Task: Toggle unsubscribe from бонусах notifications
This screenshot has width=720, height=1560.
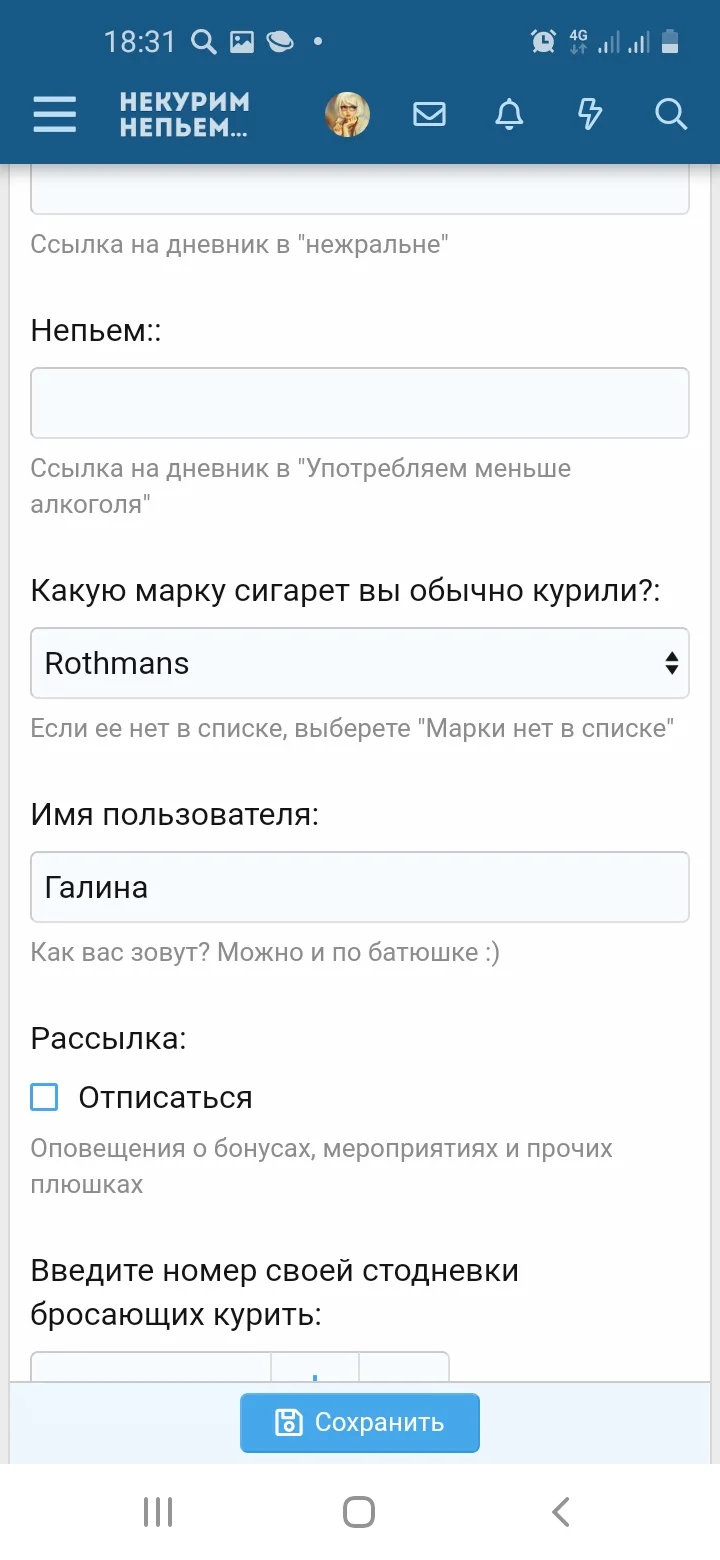Action: pos(44,1097)
